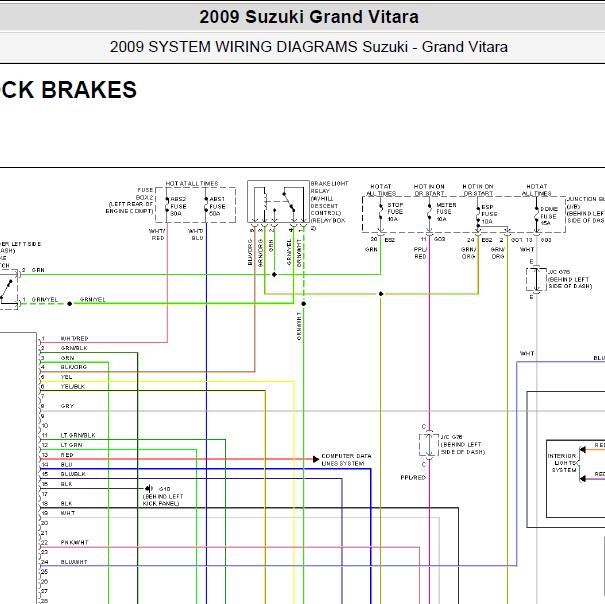Click 'PNK/WHT' label at connector pin 22
This screenshot has height=604, width=605.
74,542
